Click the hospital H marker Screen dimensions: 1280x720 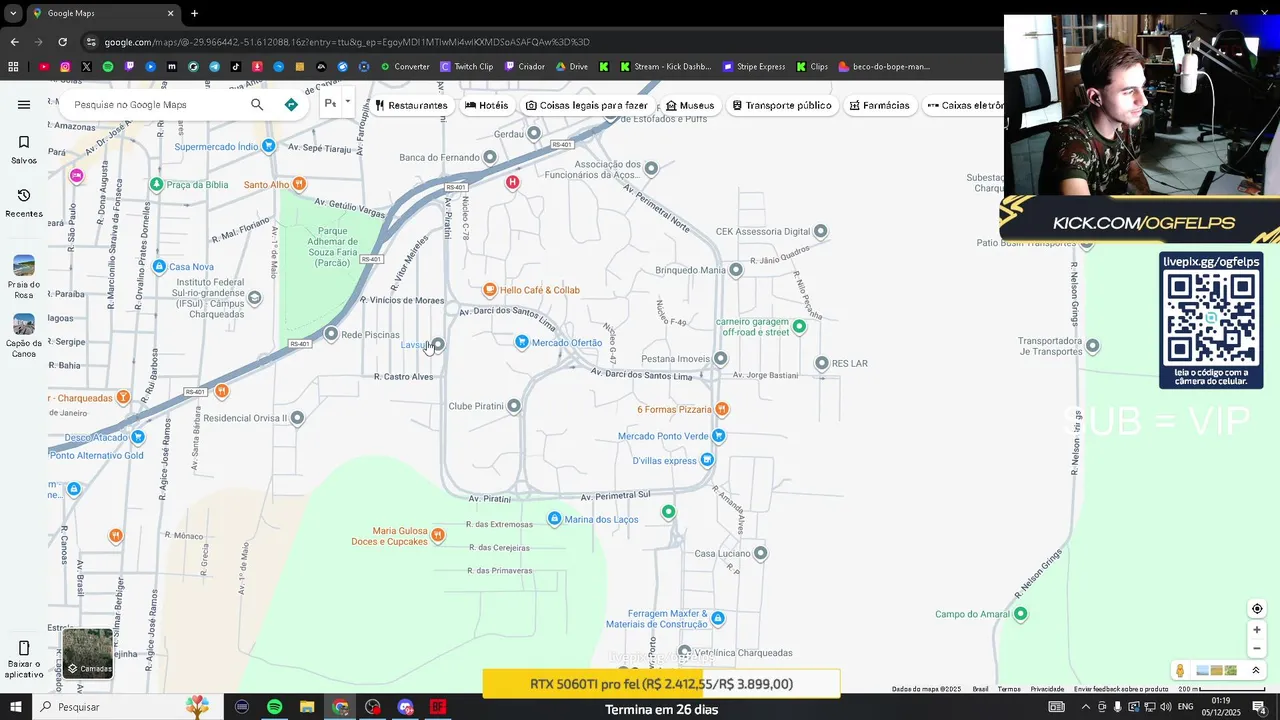point(512,182)
